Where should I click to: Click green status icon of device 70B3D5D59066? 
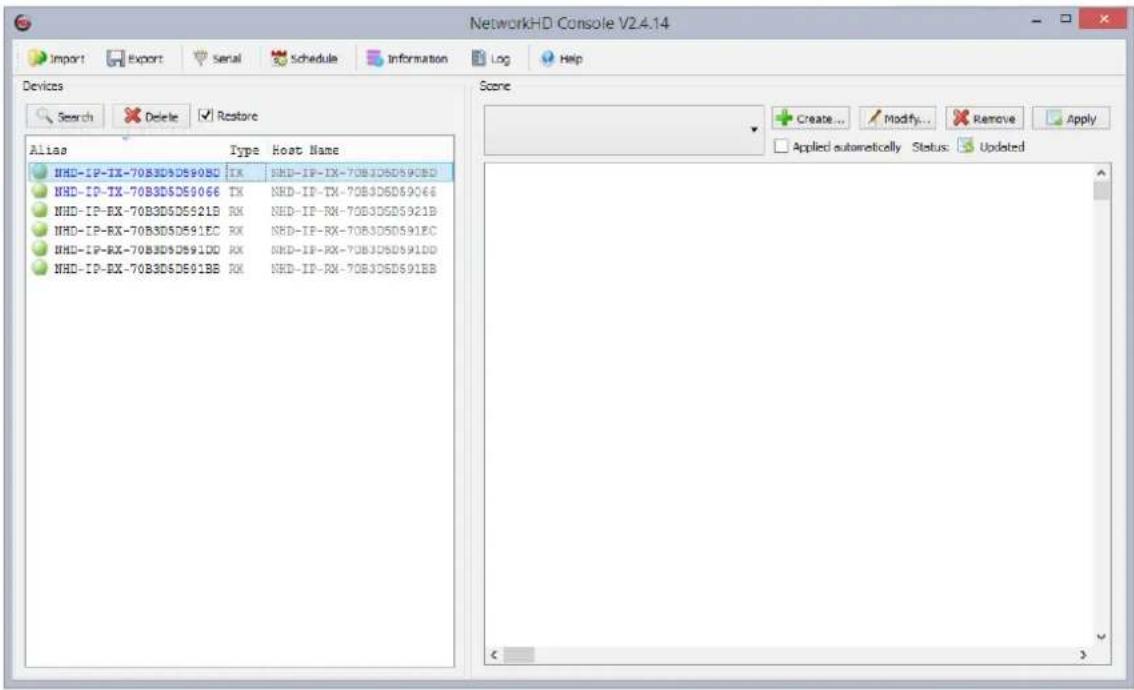pyautogui.click(x=40, y=191)
